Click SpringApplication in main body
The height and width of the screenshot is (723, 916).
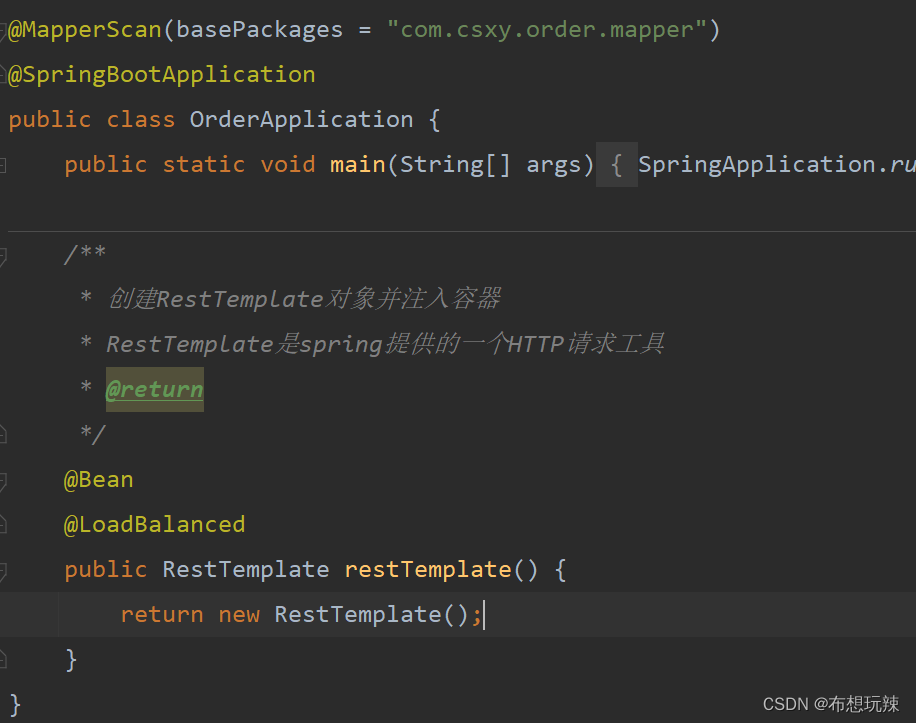pos(757,165)
